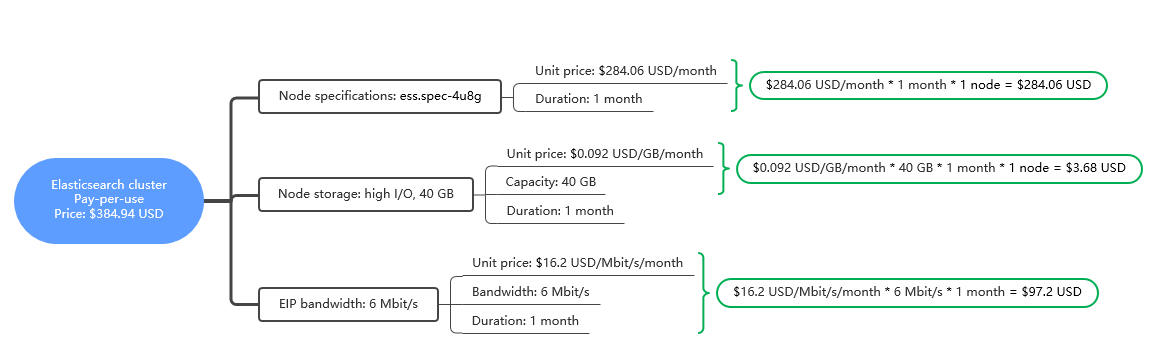Click Duration: 1 month under node storage

coord(560,210)
